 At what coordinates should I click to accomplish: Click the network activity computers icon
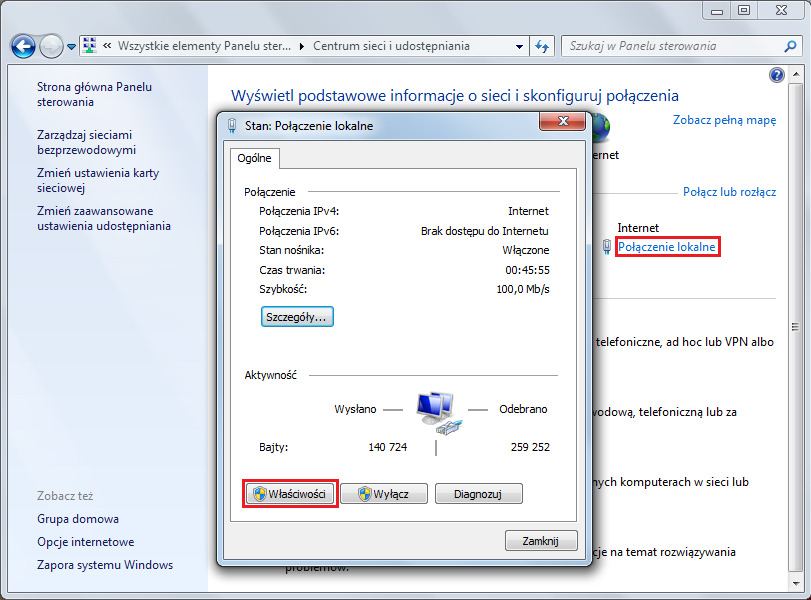(x=439, y=412)
